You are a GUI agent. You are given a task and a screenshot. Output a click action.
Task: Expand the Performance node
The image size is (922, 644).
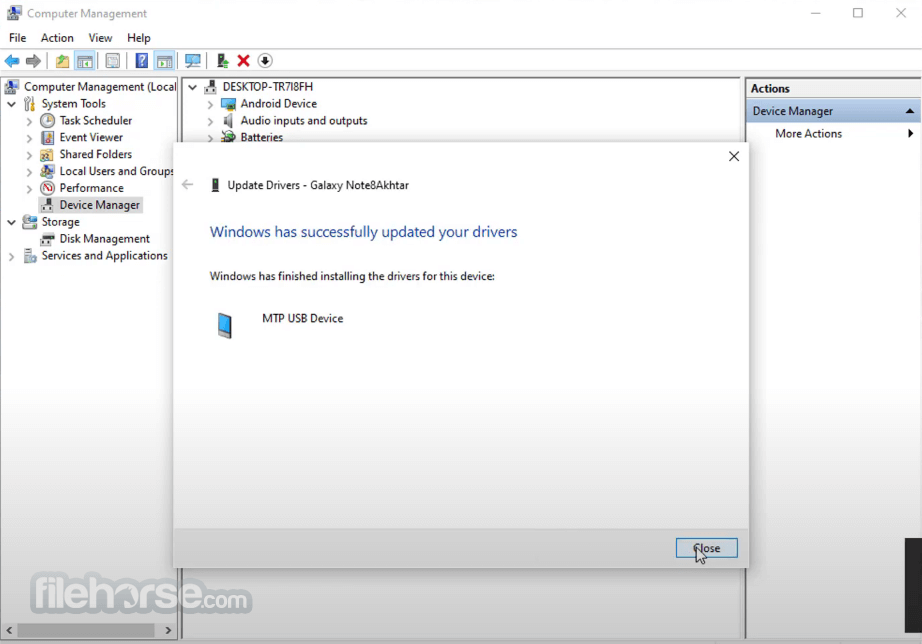coord(29,189)
